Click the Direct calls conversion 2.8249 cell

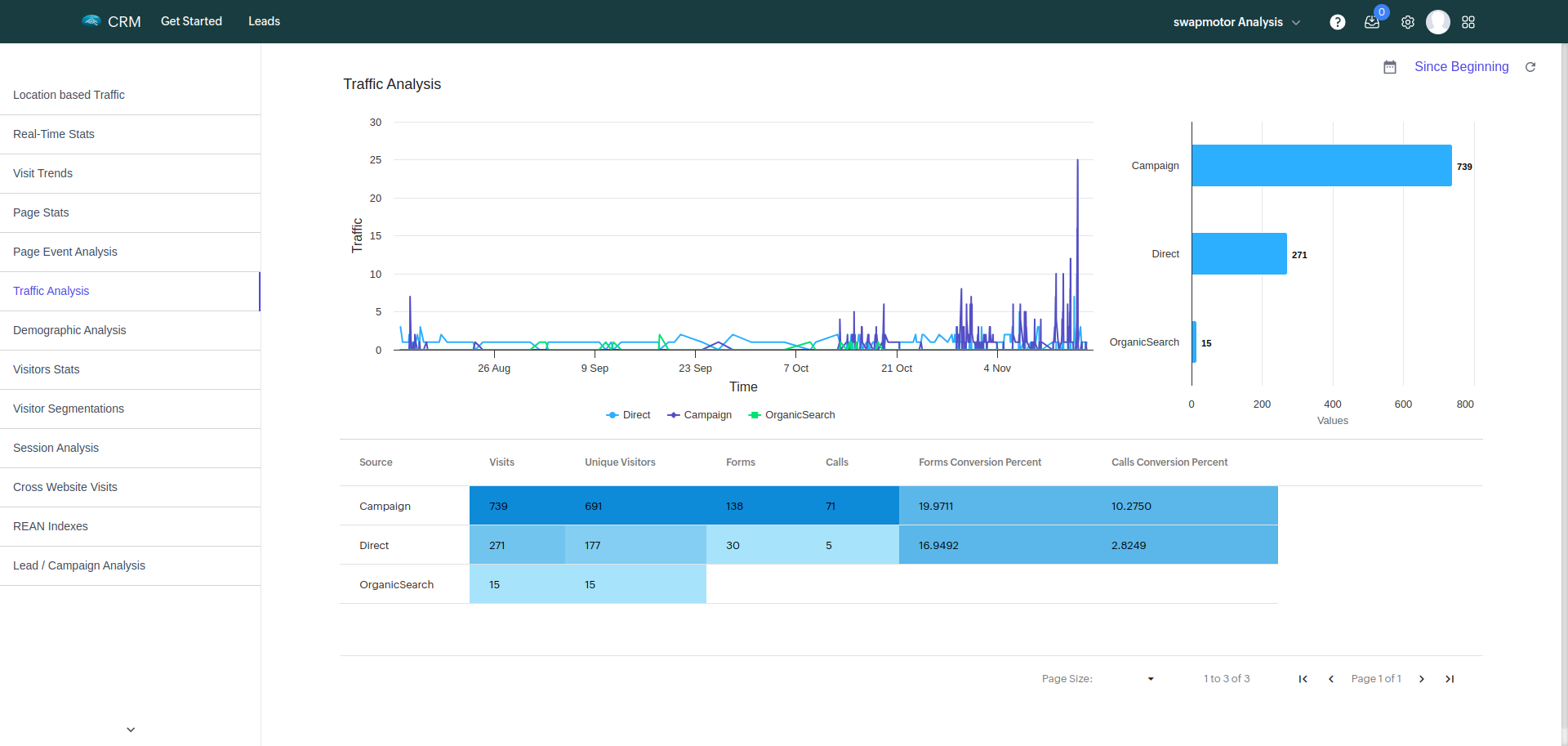point(1185,545)
